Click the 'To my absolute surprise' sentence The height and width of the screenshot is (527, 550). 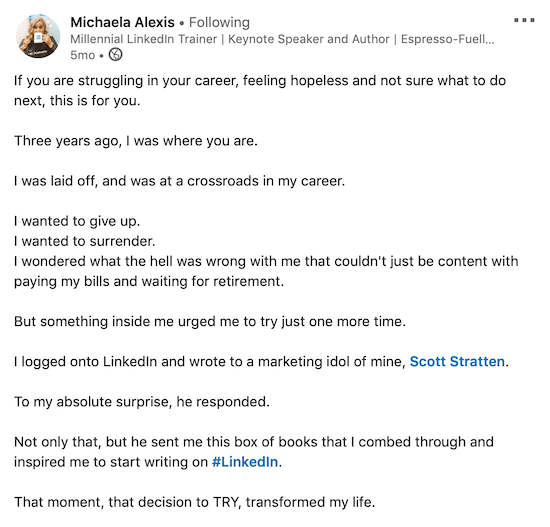click(142, 402)
